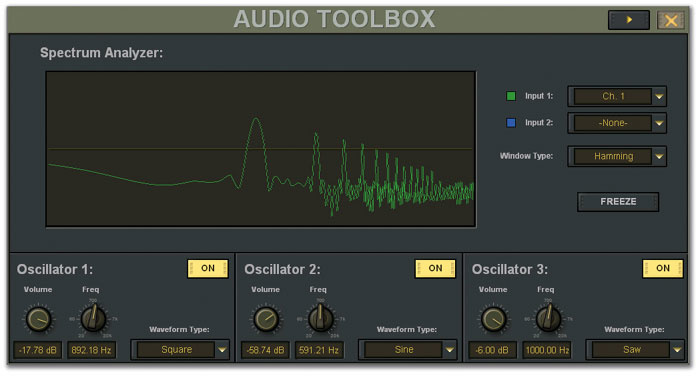Select the 892.18 Hz frequency field
The height and width of the screenshot is (376, 700).
coord(92,350)
